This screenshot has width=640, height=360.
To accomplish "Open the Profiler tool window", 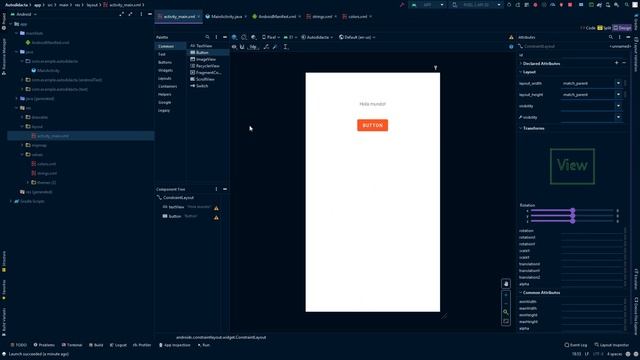I will (x=142, y=345).
